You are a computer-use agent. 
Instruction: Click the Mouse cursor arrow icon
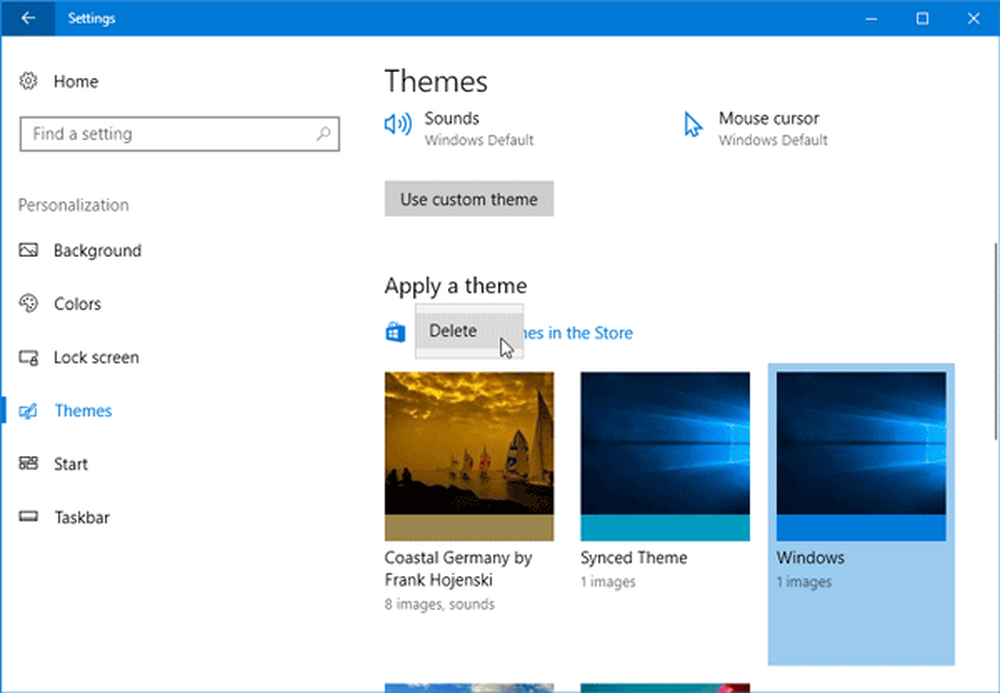(693, 124)
